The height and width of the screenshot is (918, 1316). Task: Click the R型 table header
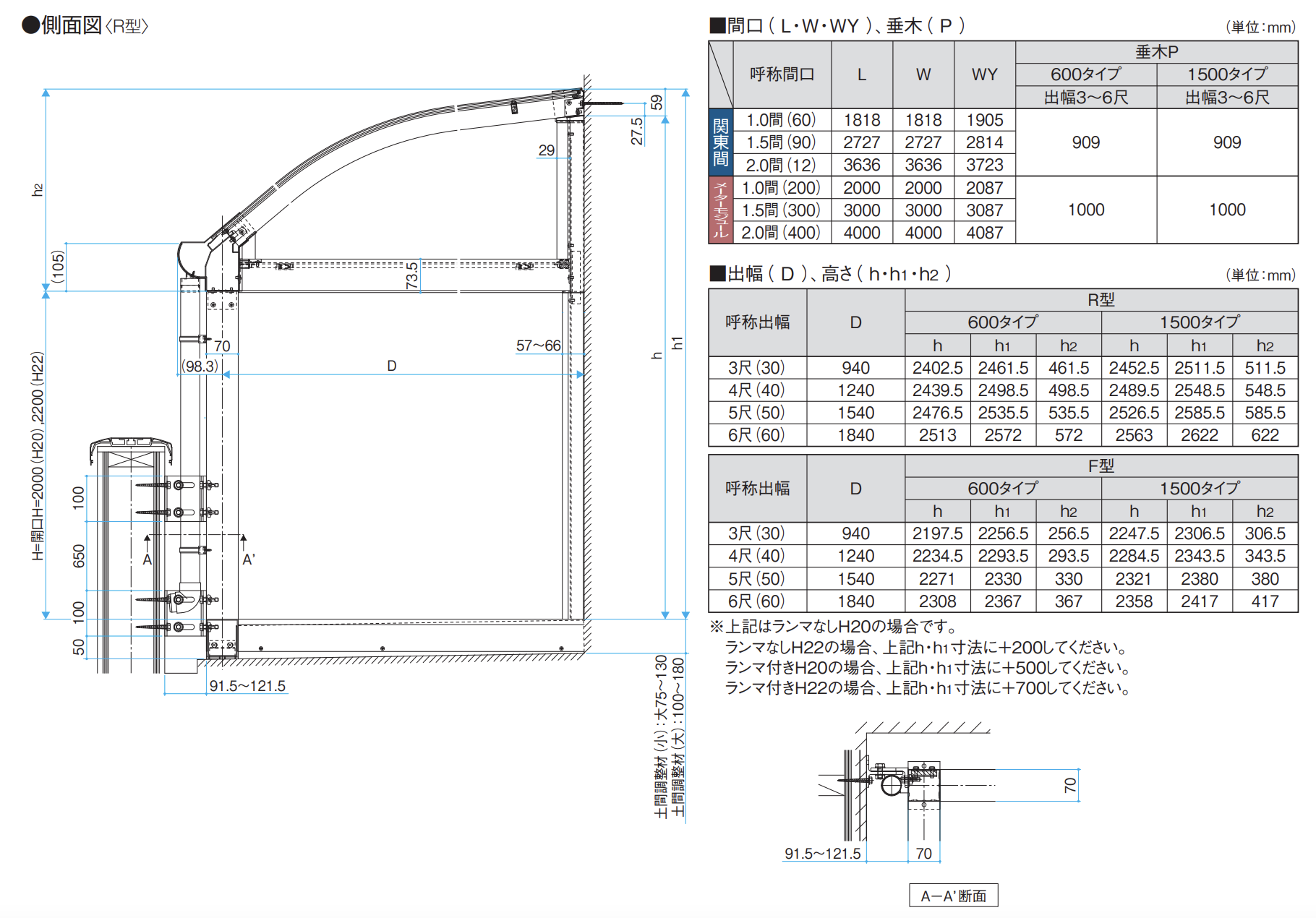(x=1101, y=300)
